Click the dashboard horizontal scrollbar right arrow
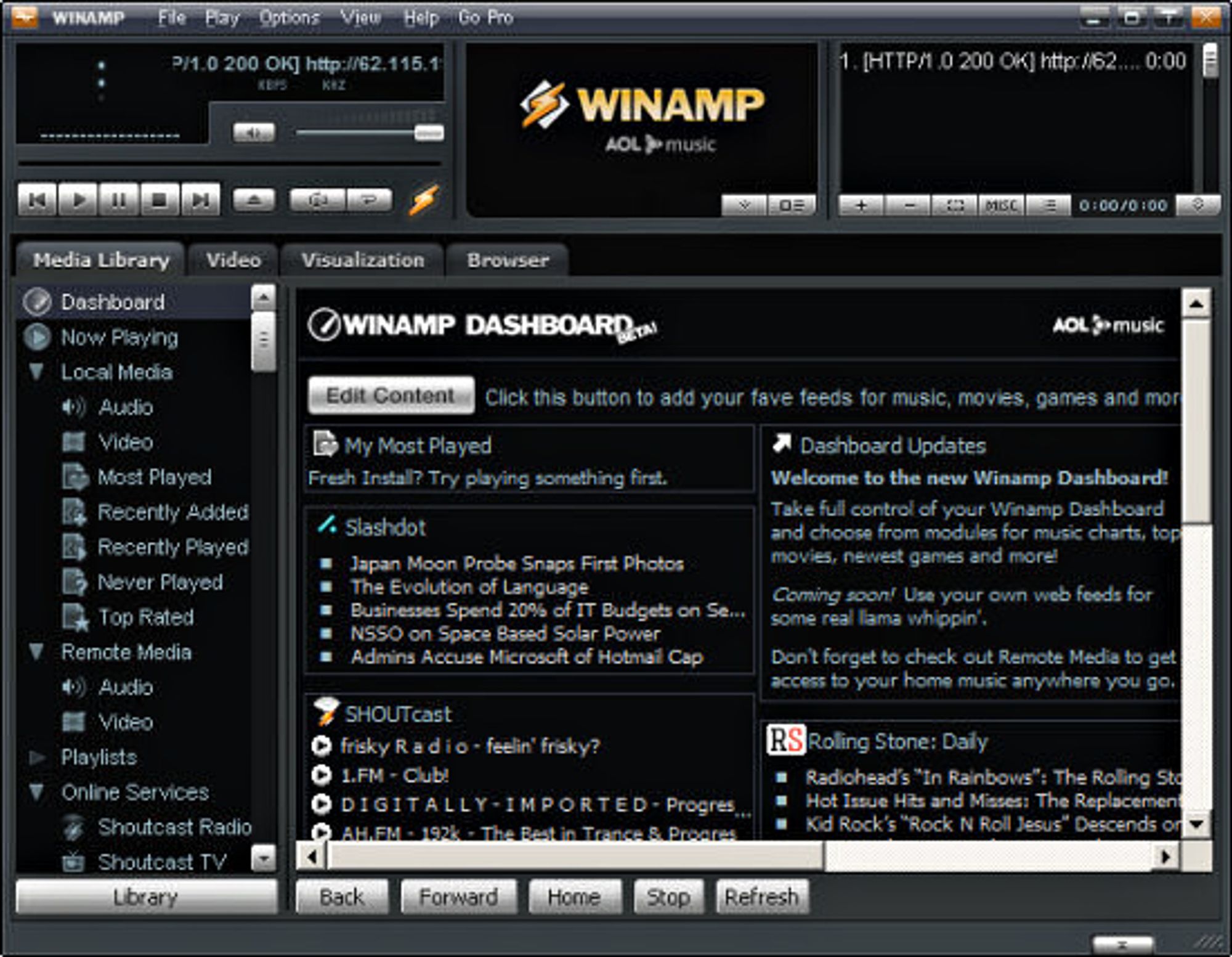 click(x=1165, y=857)
